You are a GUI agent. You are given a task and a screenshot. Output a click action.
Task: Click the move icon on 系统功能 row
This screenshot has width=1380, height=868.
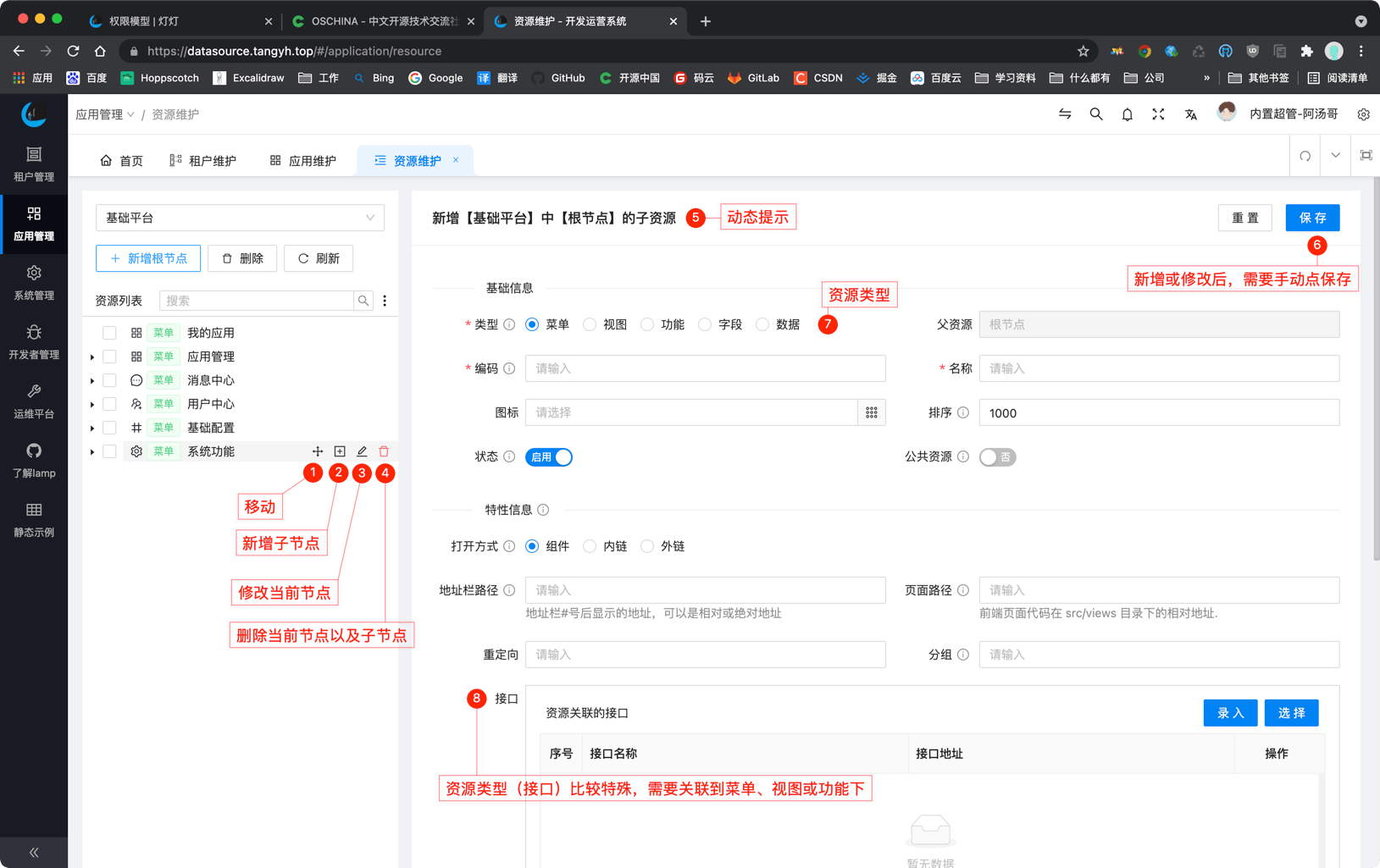point(318,451)
